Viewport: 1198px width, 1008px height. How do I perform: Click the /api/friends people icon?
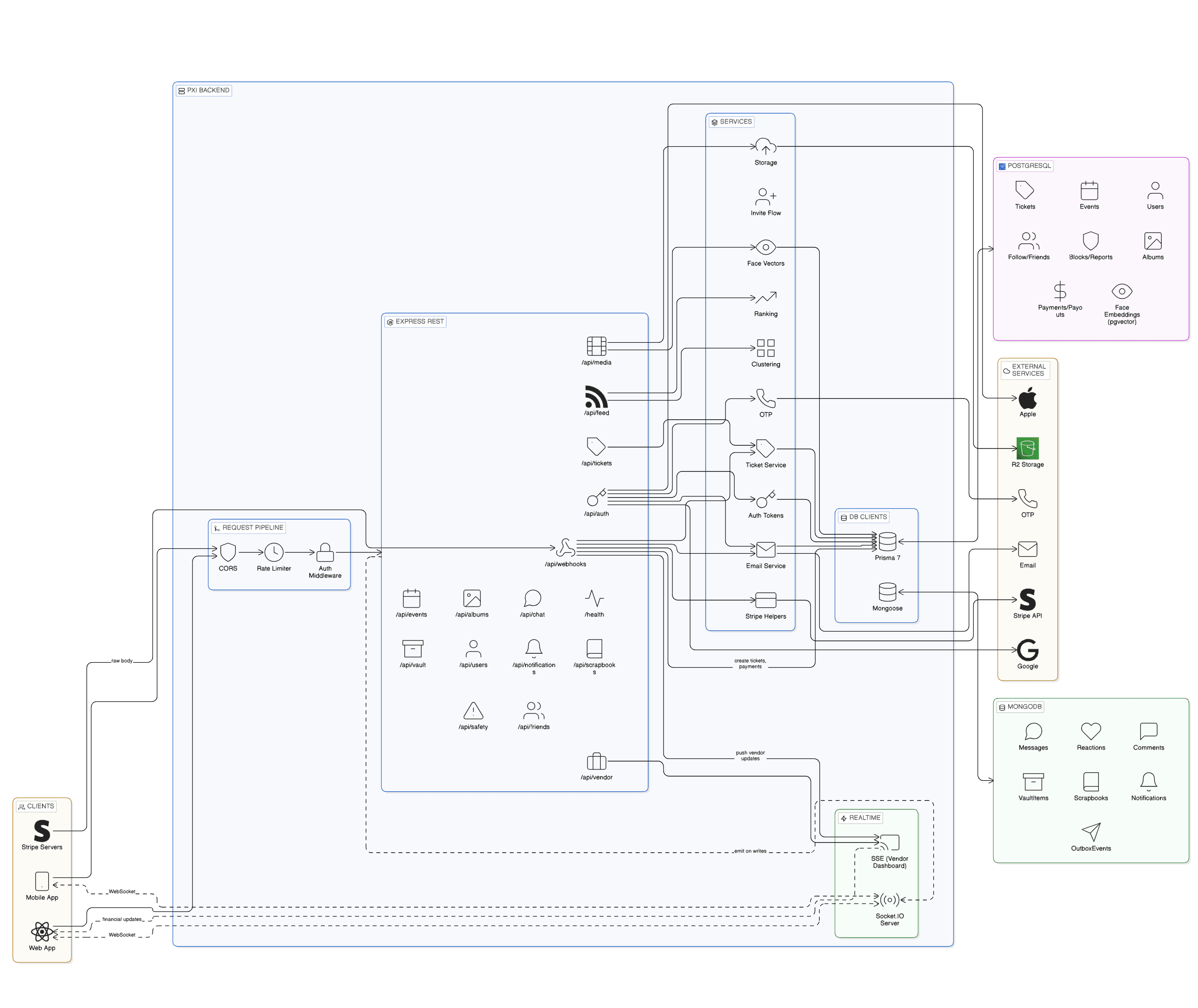[534, 711]
